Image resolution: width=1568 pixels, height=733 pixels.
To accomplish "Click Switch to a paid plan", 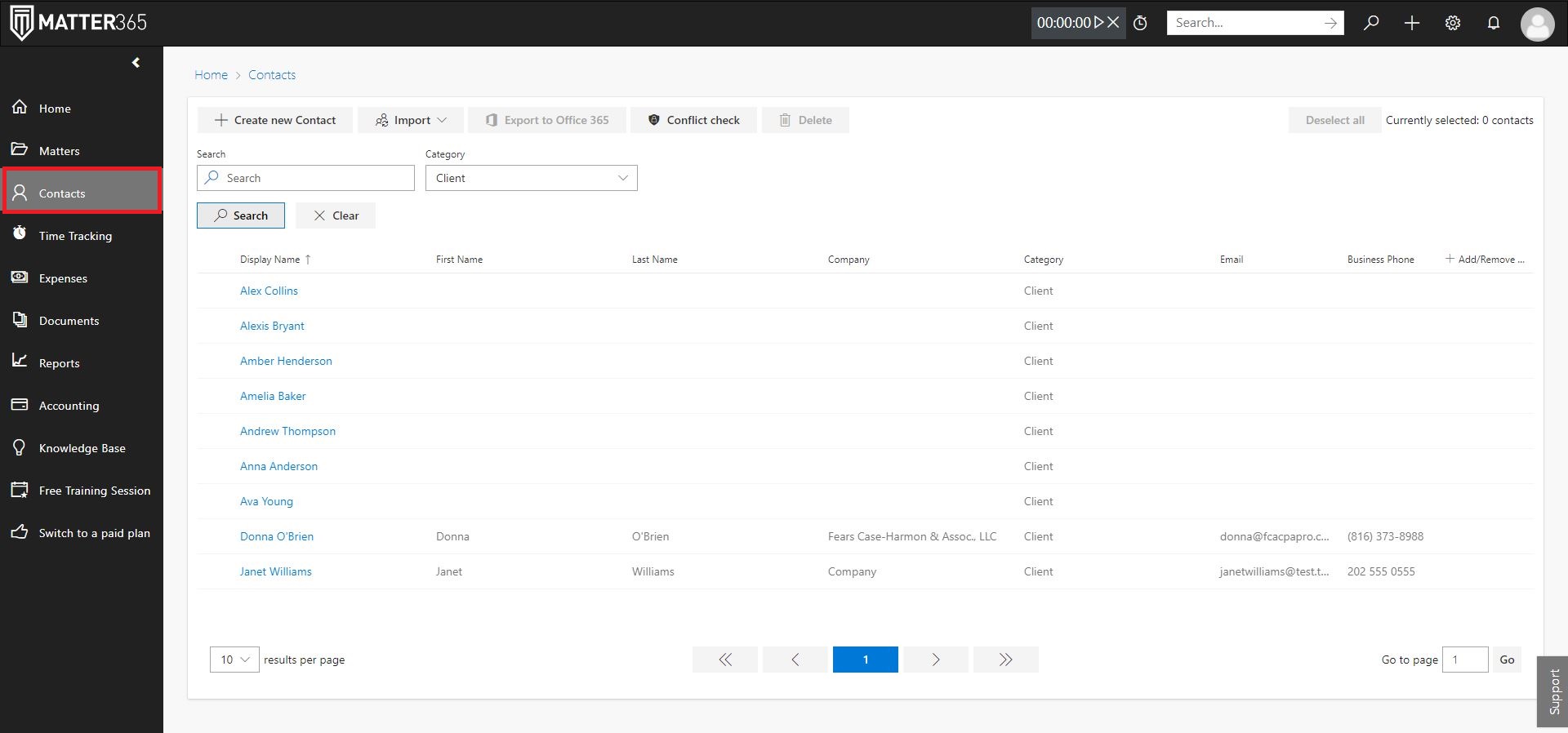I will (82, 532).
